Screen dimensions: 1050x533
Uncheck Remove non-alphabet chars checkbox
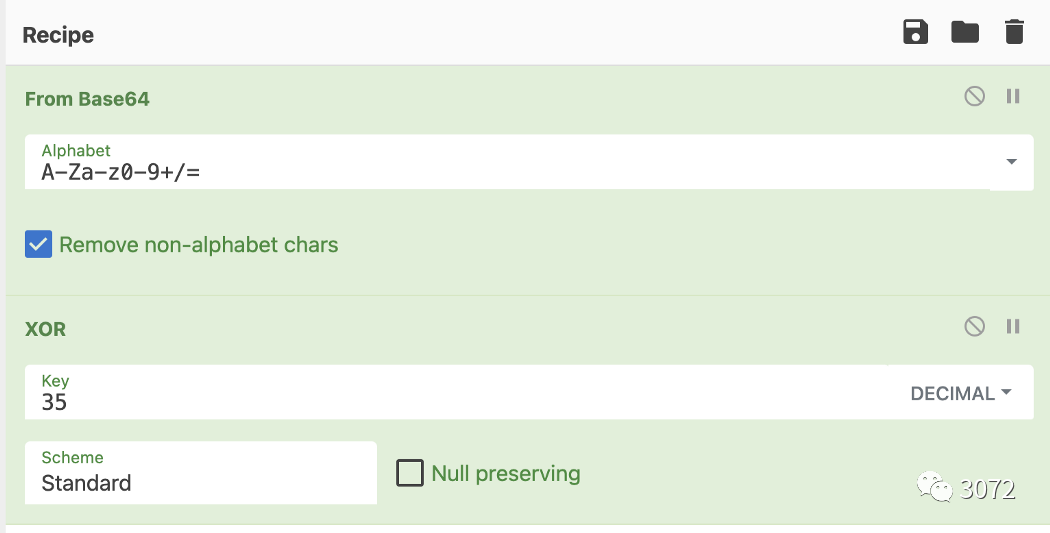pyautogui.click(x=38, y=244)
